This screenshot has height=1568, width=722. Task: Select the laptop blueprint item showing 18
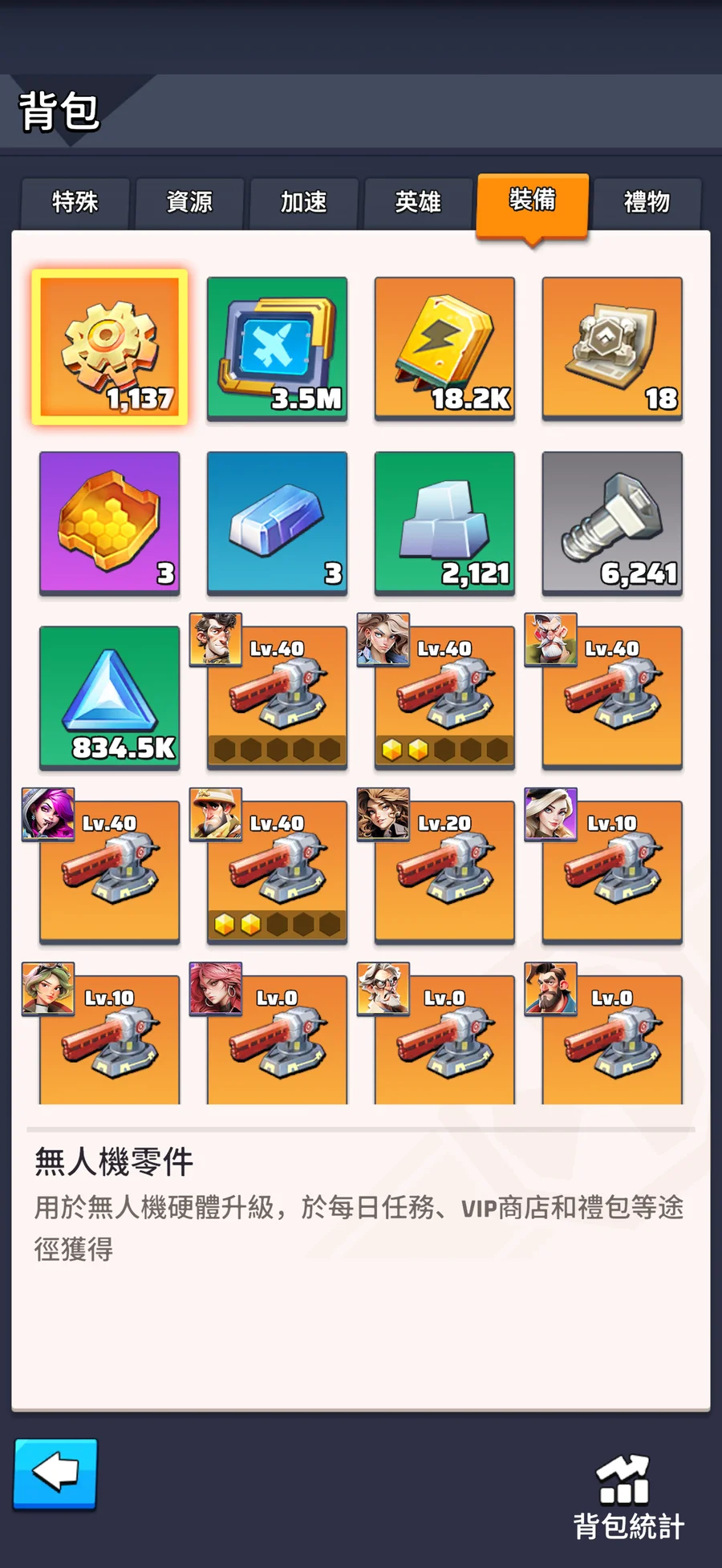click(x=612, y=348)
